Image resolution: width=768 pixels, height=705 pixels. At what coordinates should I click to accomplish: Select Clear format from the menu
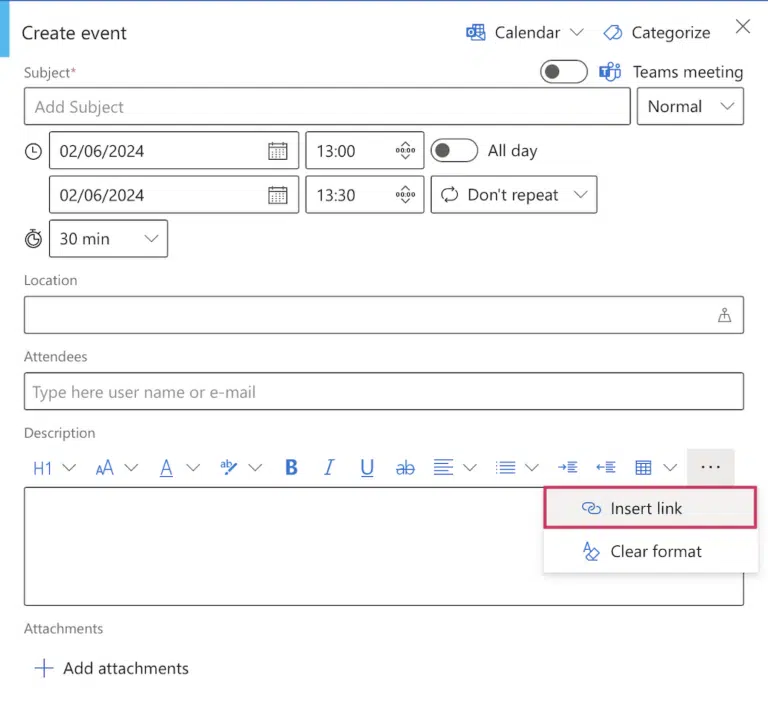point(650,551)
